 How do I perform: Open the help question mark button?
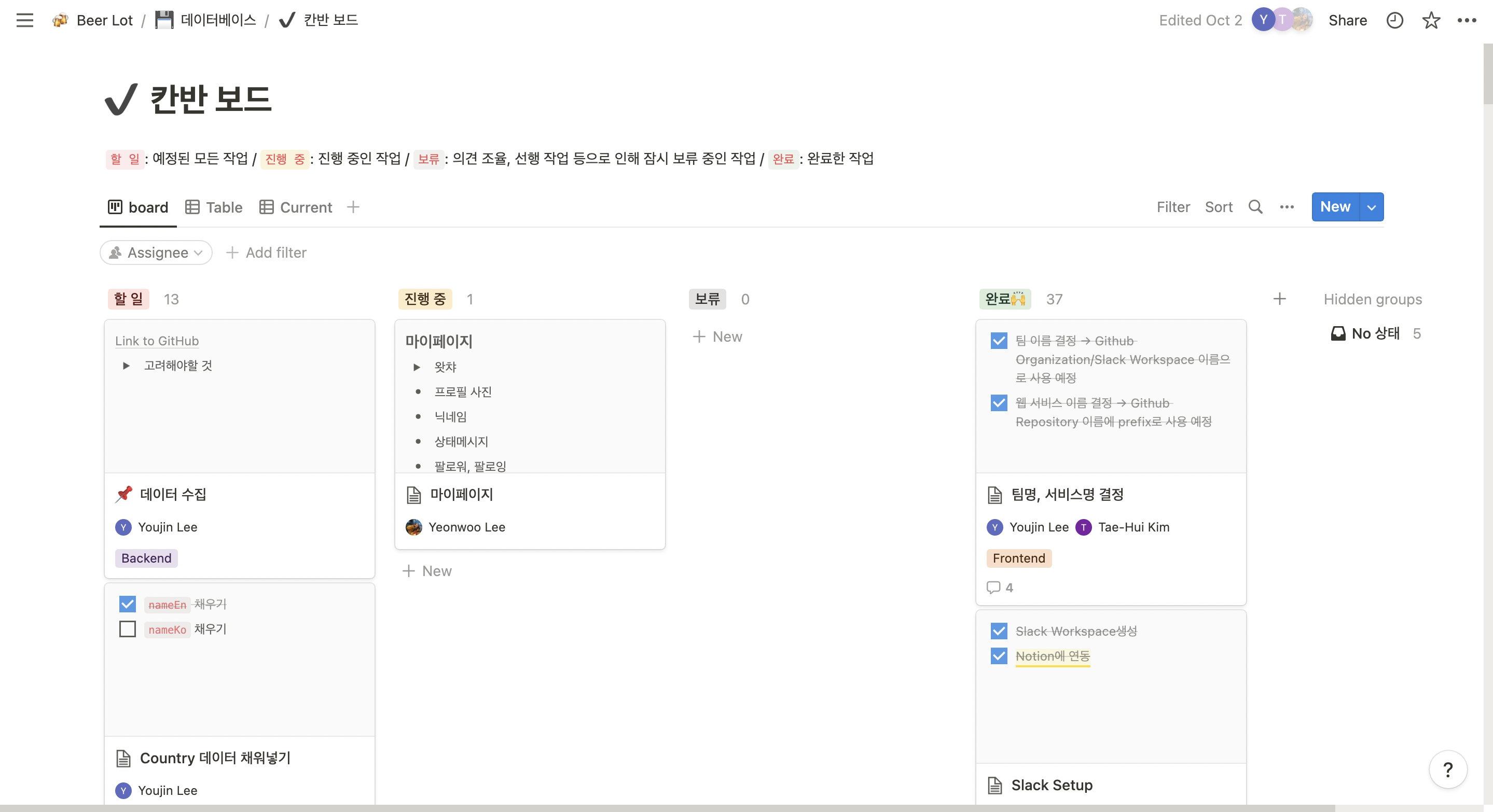(1447, 769)
